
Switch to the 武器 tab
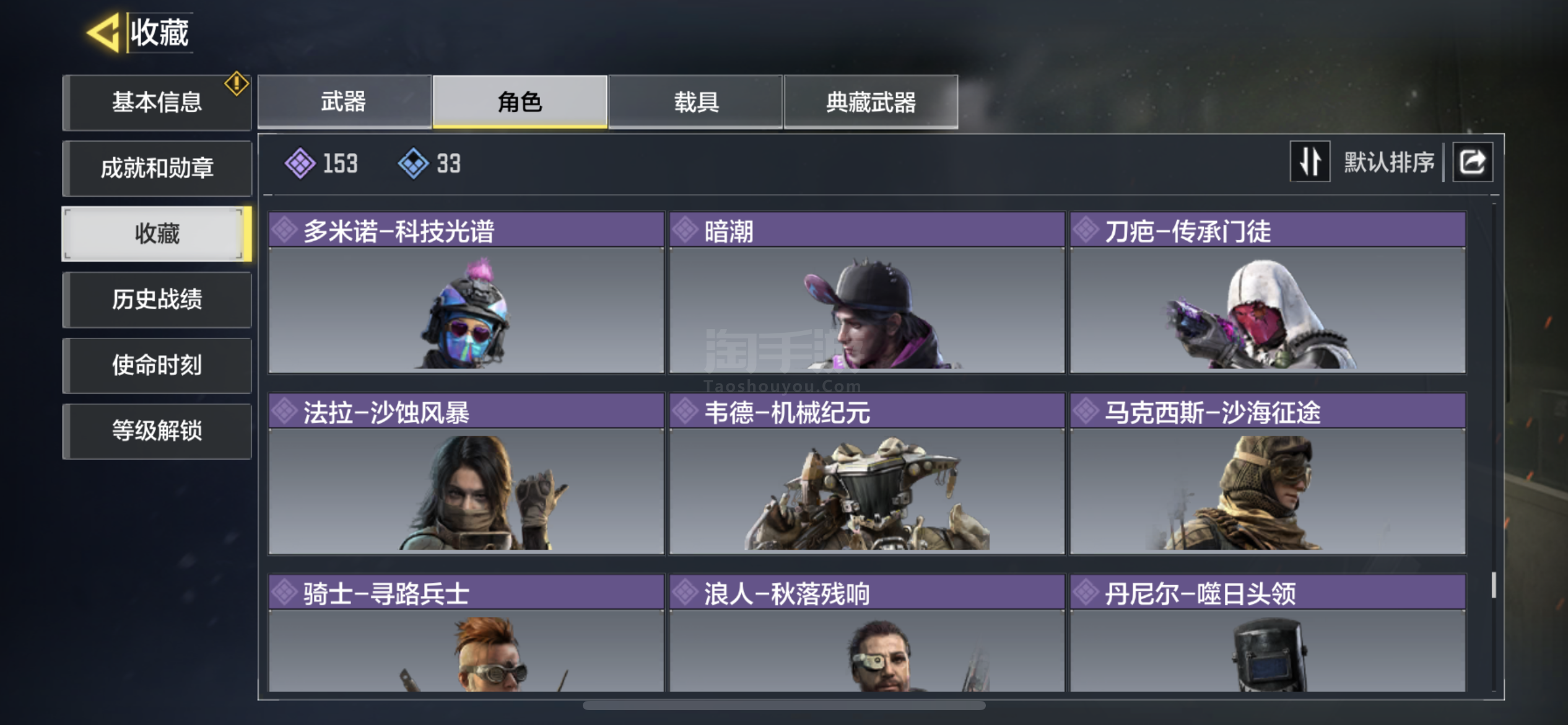pyautogui.click(x=344, y=102)
